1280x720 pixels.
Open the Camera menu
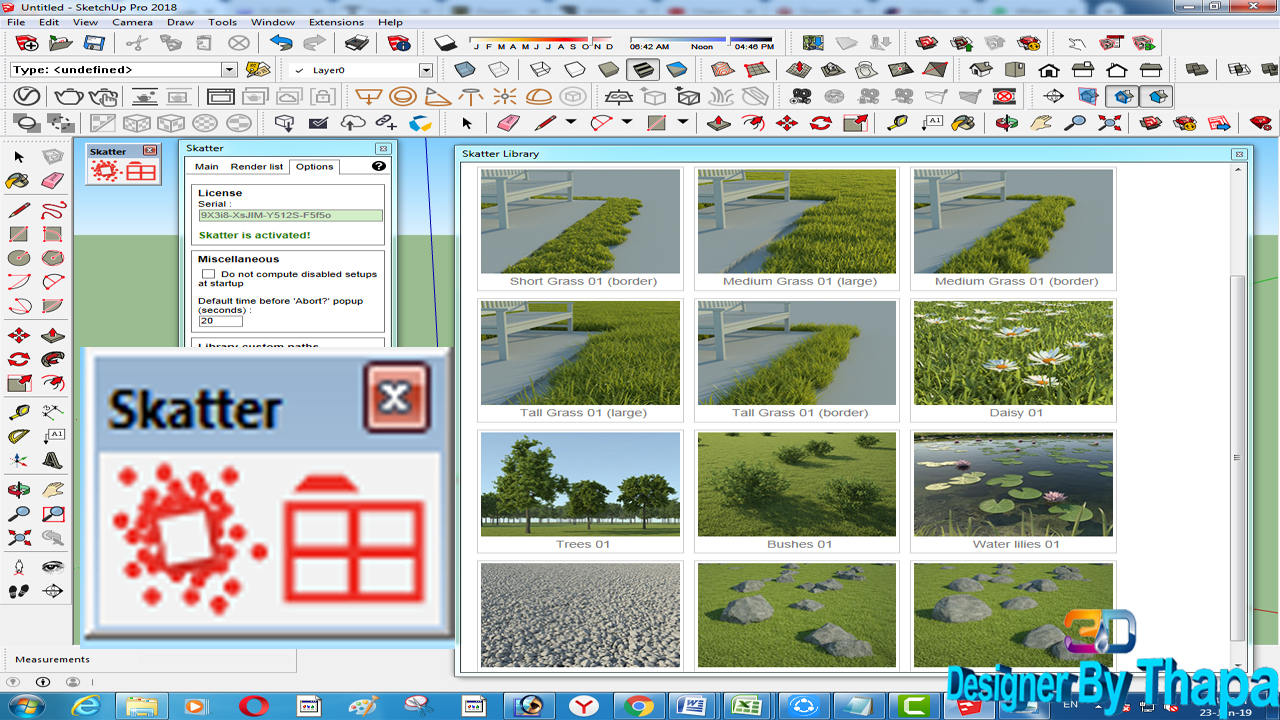pyautogui.click(x=132, y=22)
